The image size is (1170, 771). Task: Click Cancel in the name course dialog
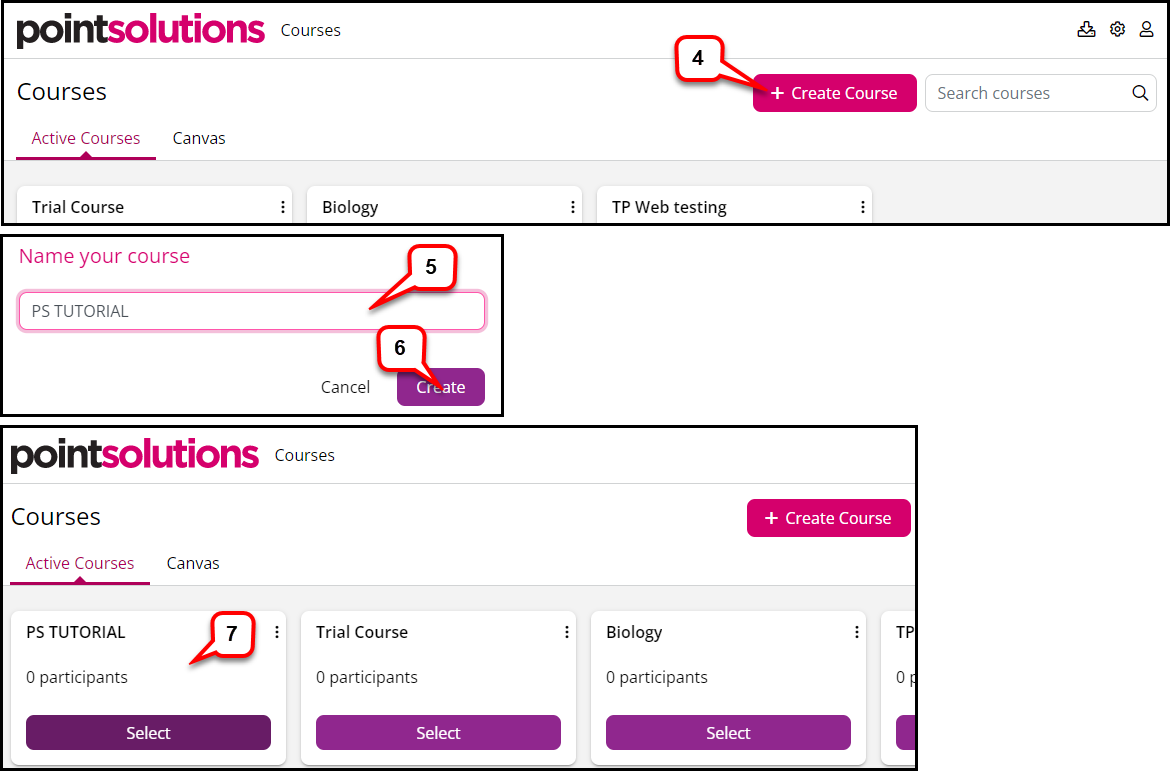click(345, 387)
